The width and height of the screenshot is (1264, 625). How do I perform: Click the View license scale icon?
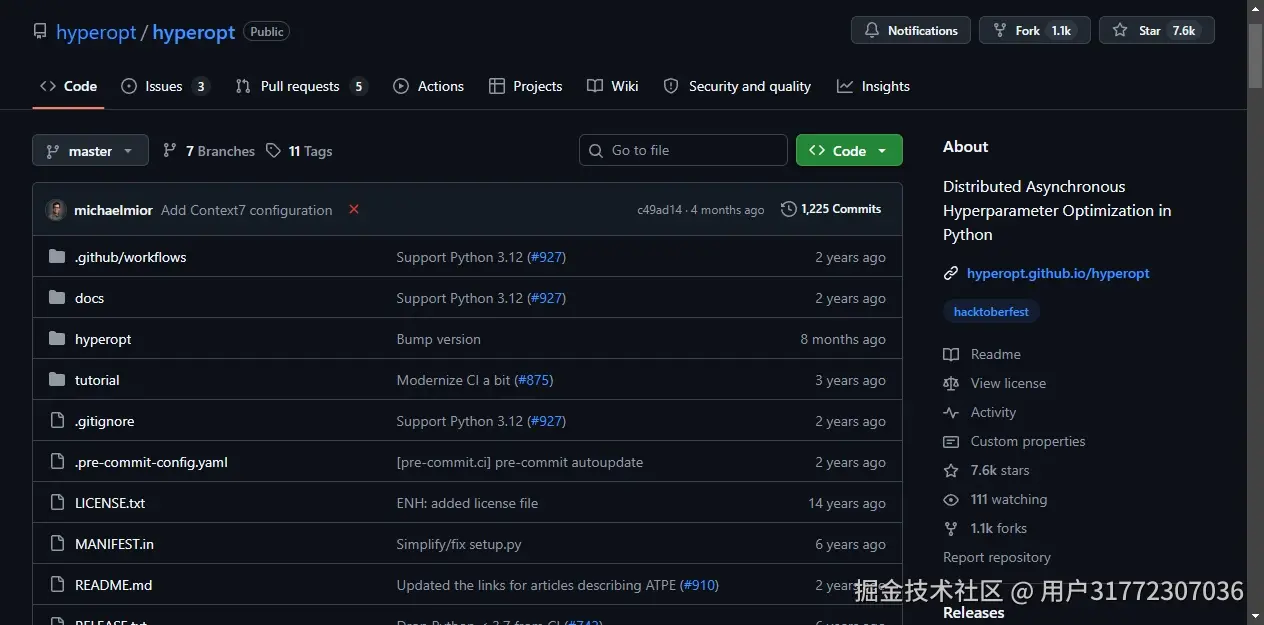[951, 383]
